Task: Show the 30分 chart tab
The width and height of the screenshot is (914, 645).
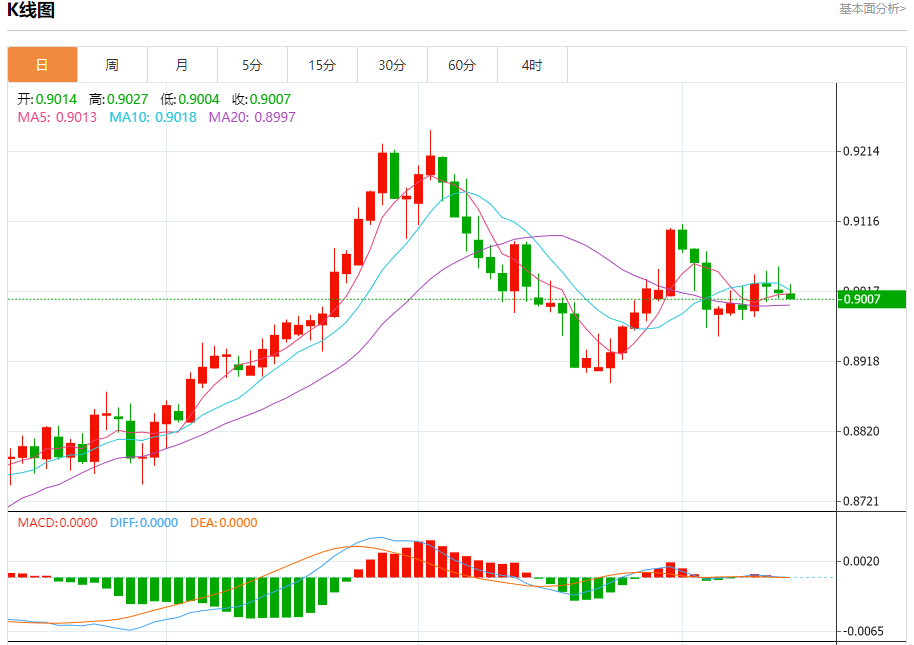Action: click(392, 65)
